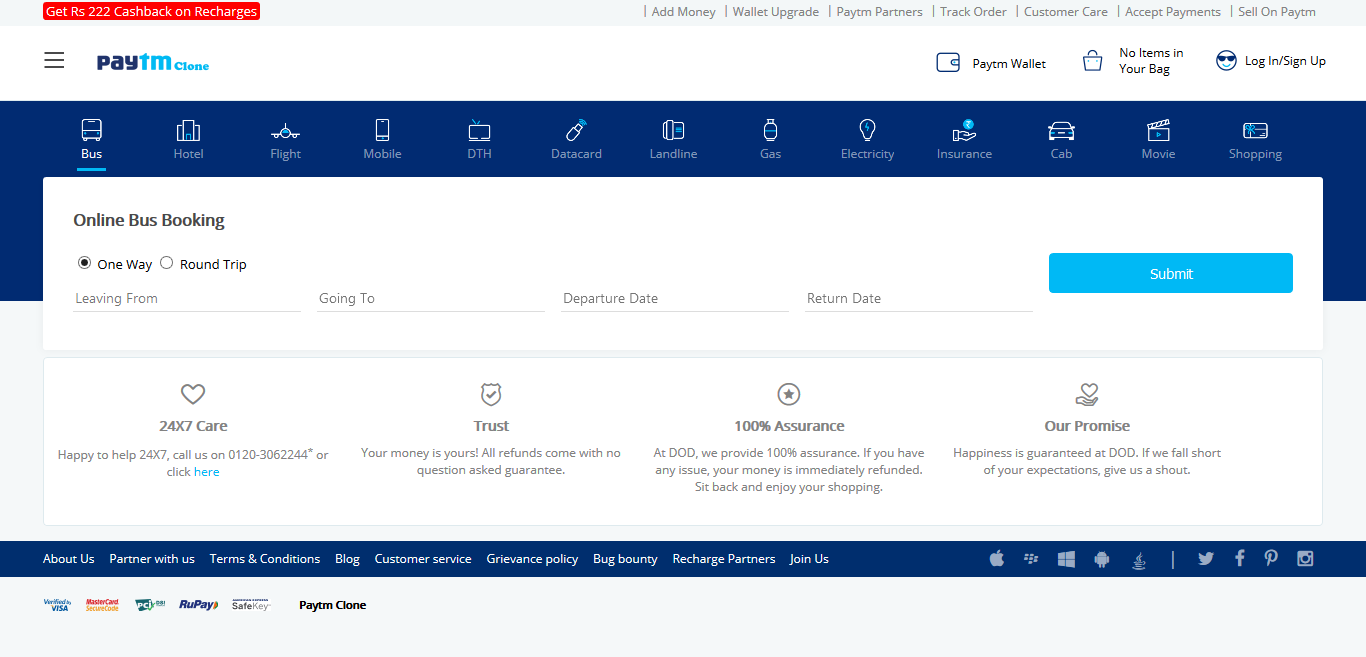This screenshot has width=1366, height=657.
Task: Click the Java icon in footer
Action: click(x=1138, y=559)
